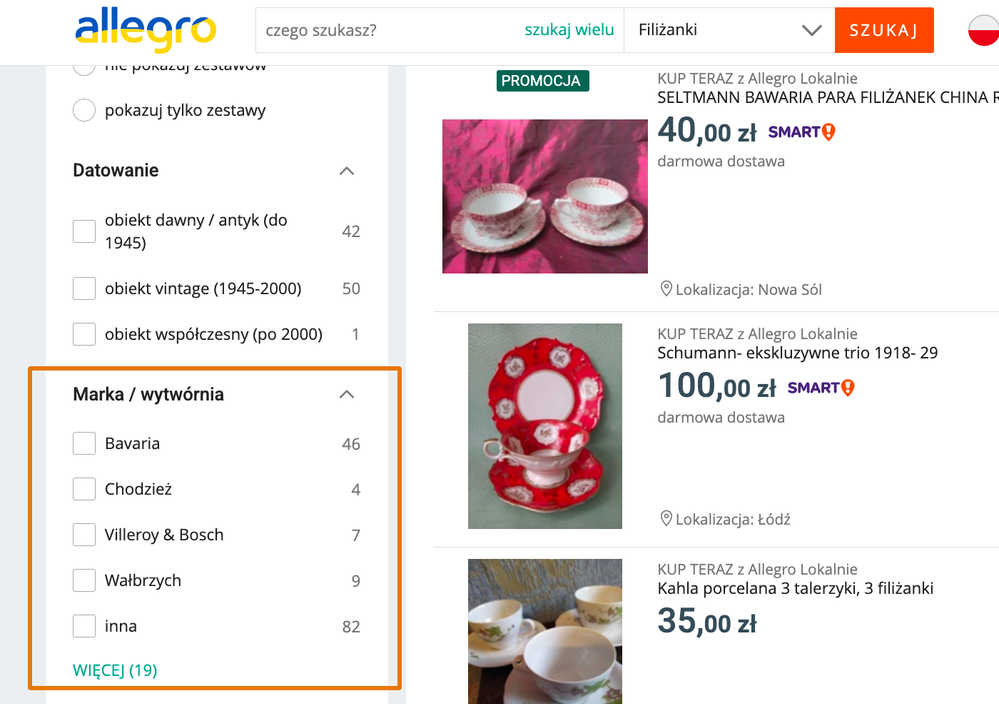Collapse the Datowanie filter section
The image size is (999, 704).
347,171
